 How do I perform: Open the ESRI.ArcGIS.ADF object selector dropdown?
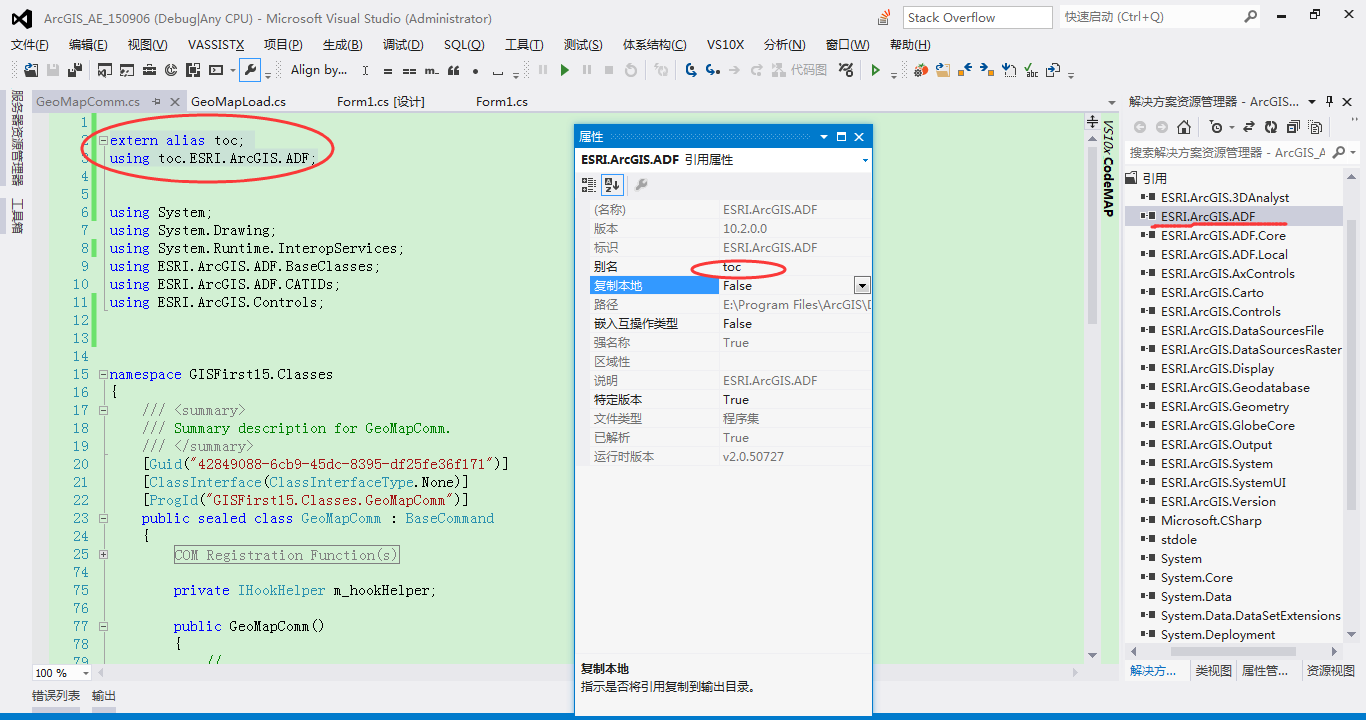tap(865, 160)
